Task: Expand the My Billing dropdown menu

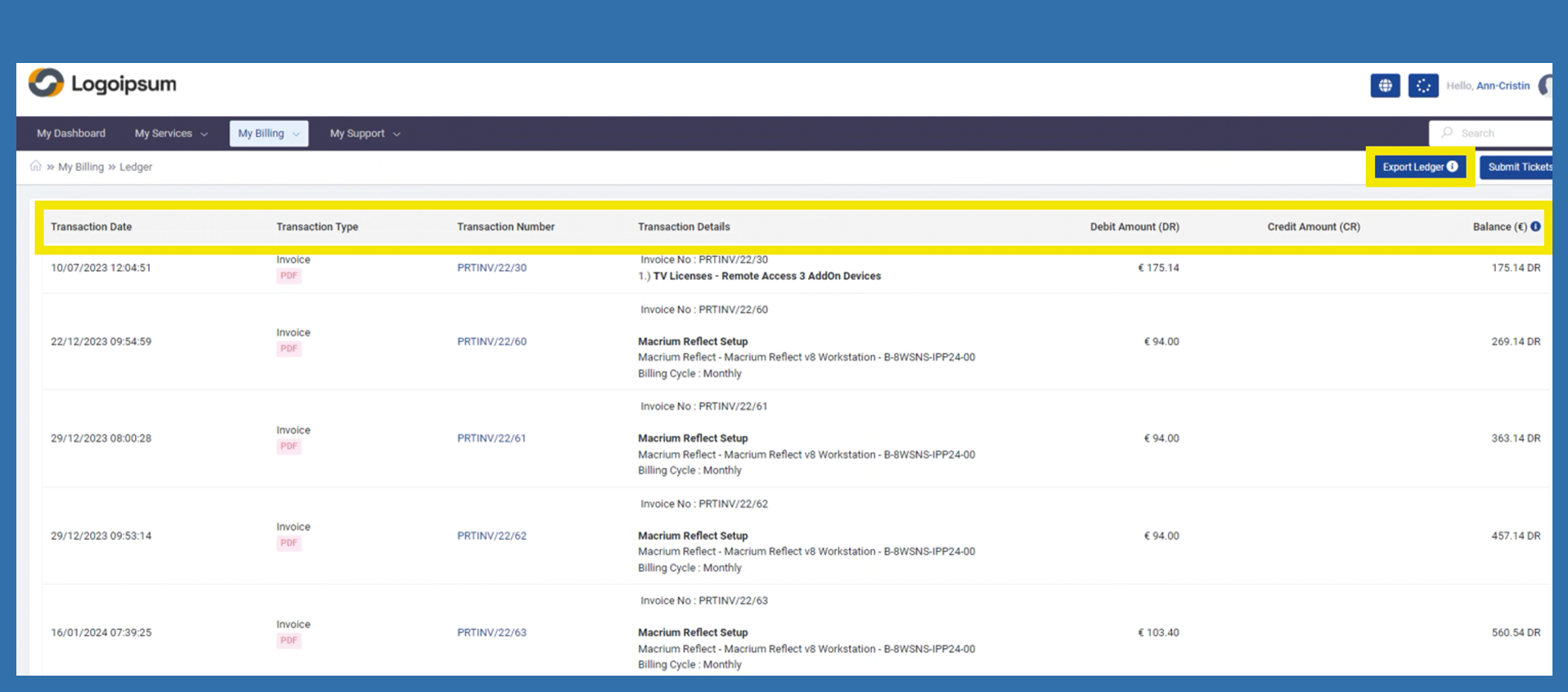Action: (268, 133)
